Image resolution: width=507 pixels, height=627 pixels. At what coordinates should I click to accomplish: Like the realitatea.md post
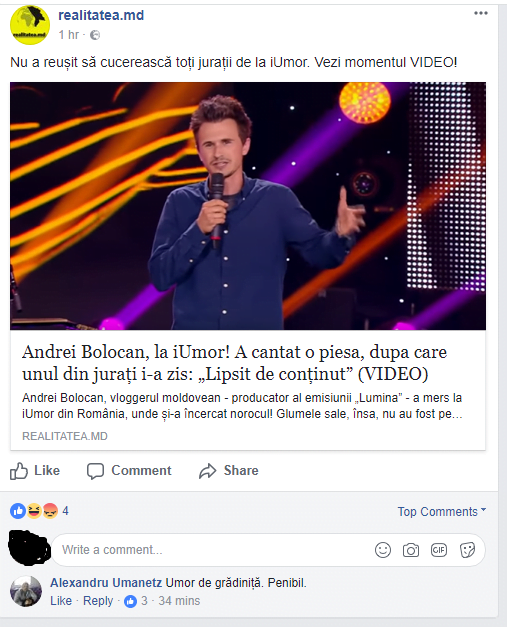coord(35,471)
